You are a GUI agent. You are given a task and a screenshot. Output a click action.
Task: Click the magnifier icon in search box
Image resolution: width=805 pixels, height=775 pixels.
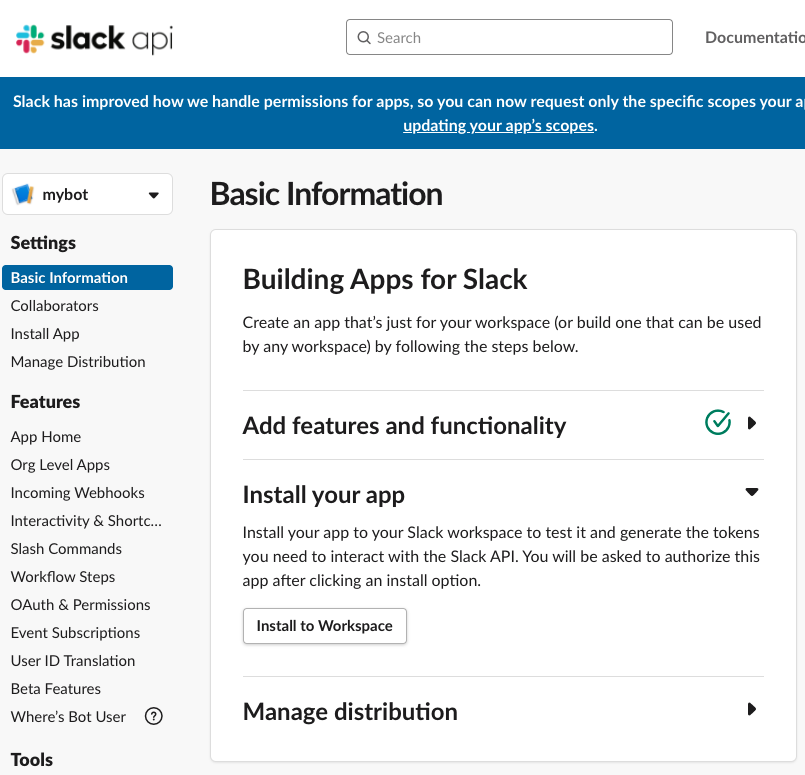(x=364, y=38)
